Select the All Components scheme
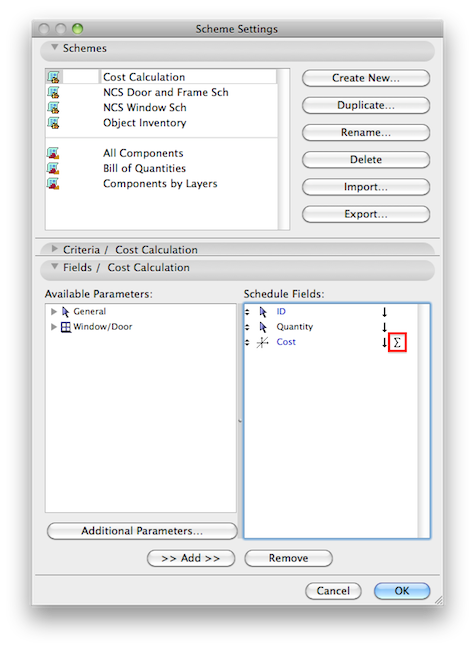The image size is (475, 649). (x=161, y=153)
